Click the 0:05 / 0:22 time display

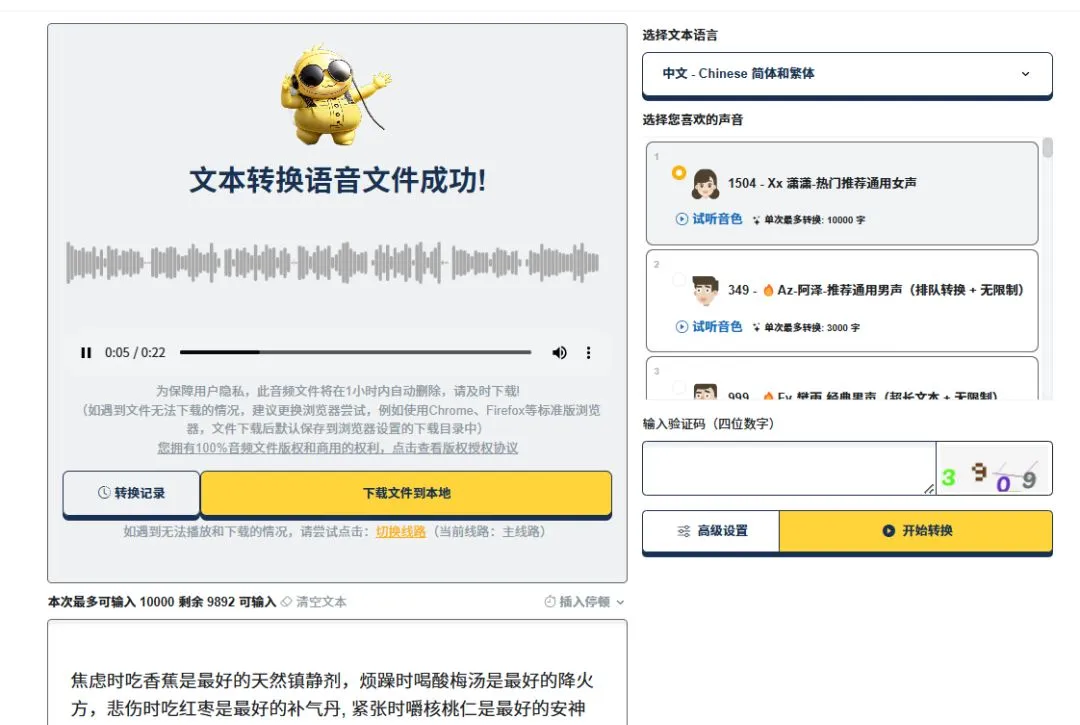[135, 353]
